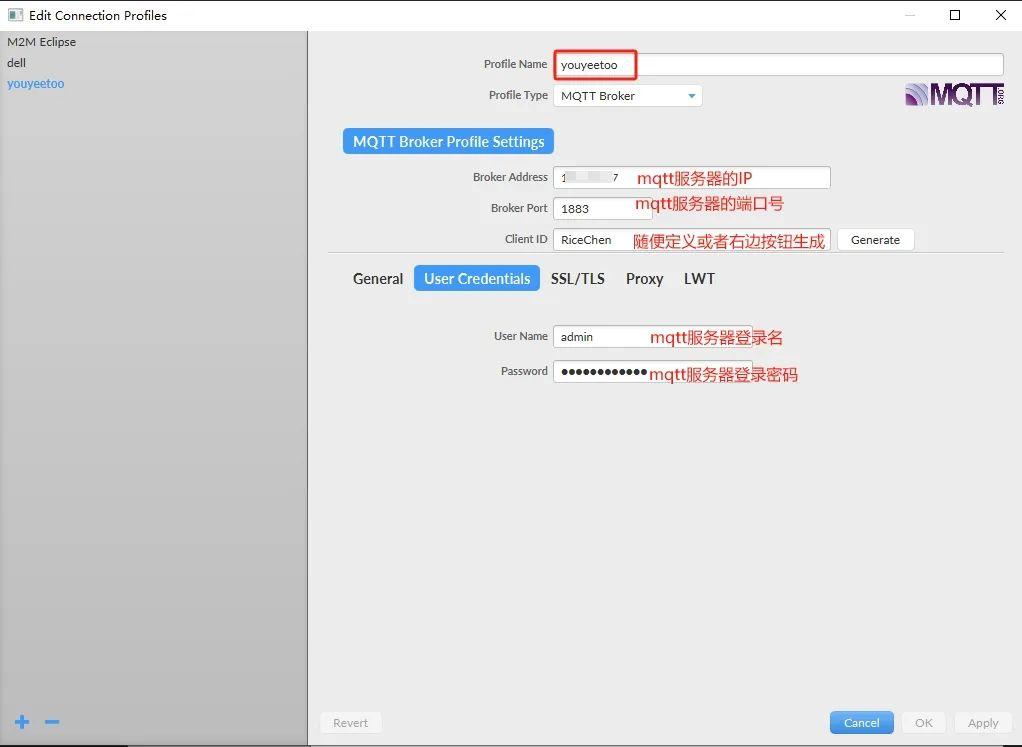Focus the Broker Port field
Image resolution: width=1022 pixels, height=747 pixels.
(x=602, y=209)
